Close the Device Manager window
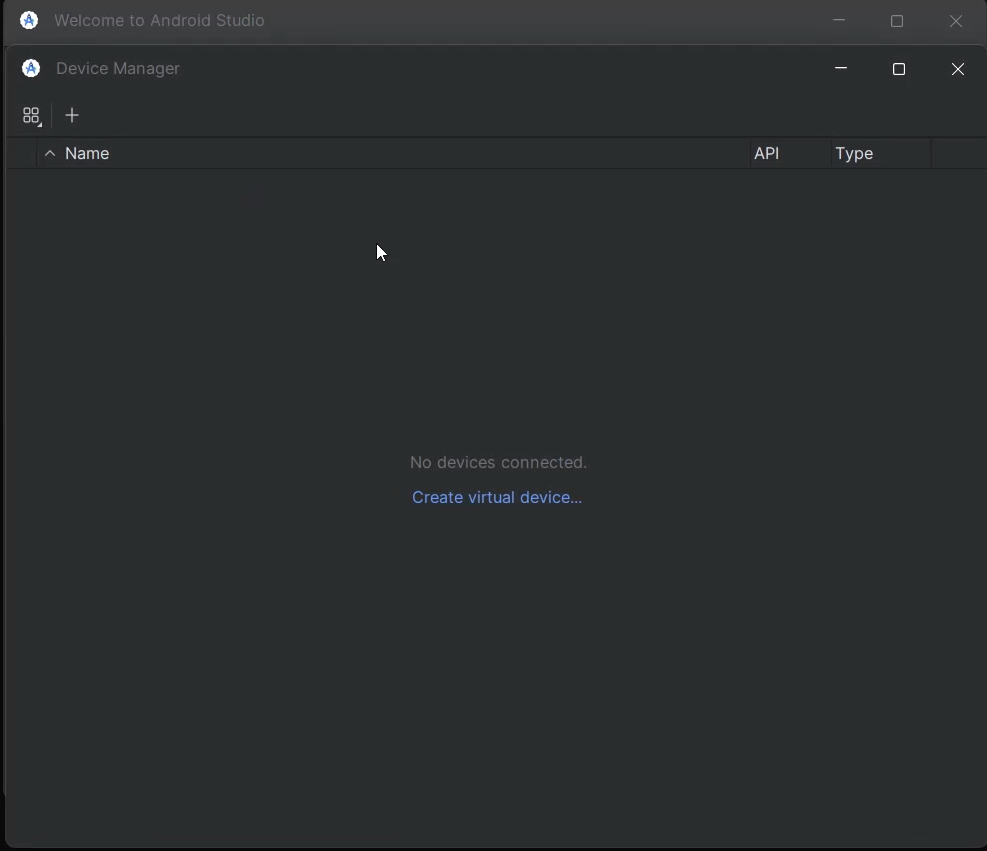Screen dimensions: 987x851 pos(958,69)
